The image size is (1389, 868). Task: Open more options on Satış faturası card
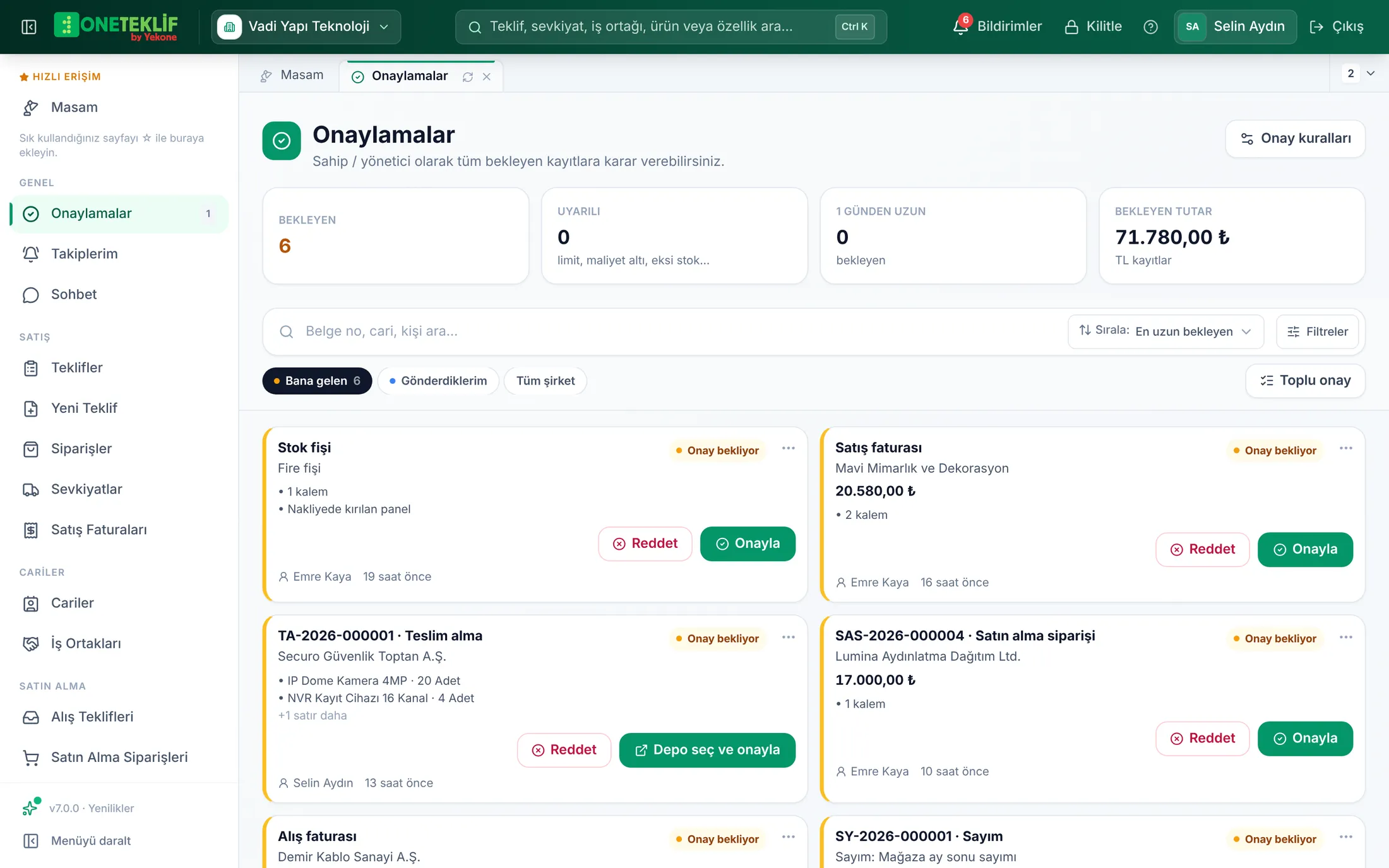click(x=1345, y=448)
